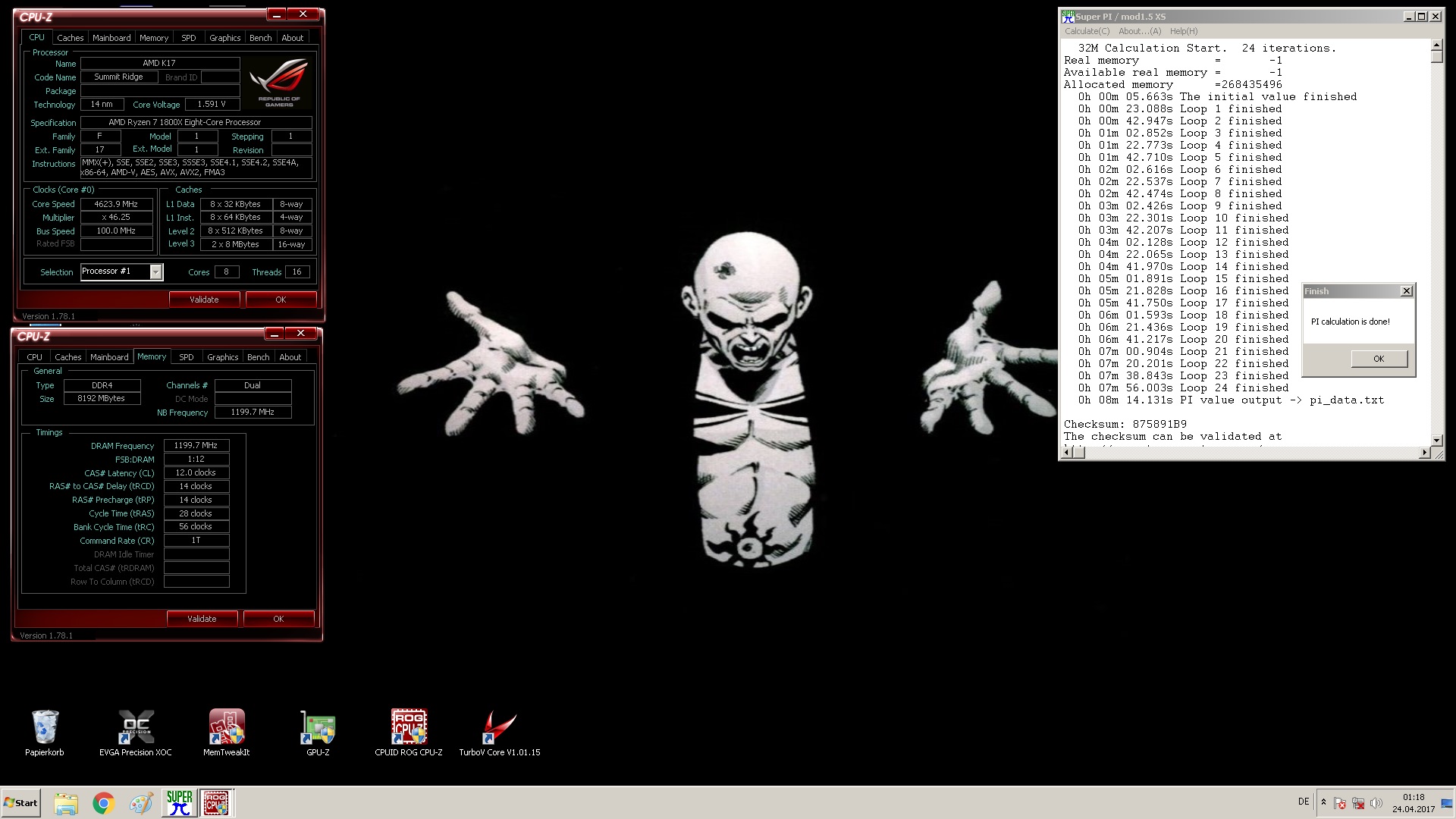Select About tab in lower CPU-Z window
Screen dimensions: 1456x819
coord(290,357)
